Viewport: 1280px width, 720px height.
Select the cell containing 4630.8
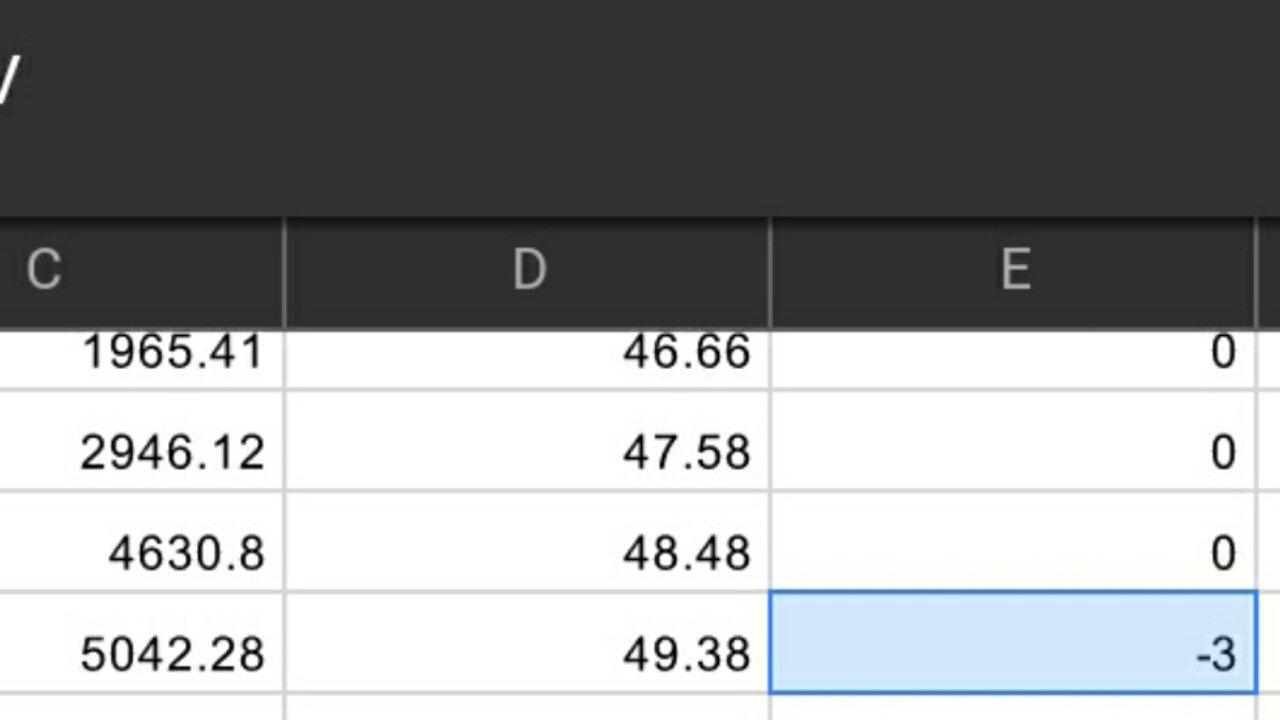[141, 541]
